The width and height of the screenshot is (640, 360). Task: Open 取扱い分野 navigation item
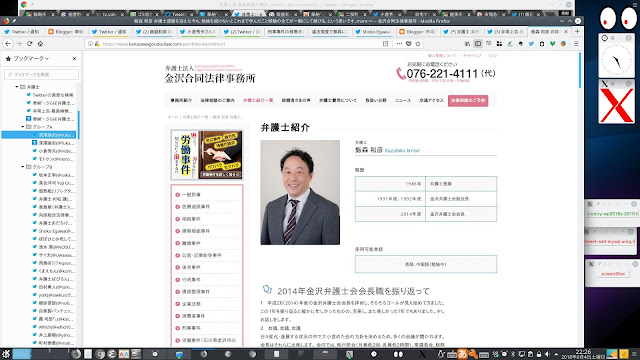[376, 100]
